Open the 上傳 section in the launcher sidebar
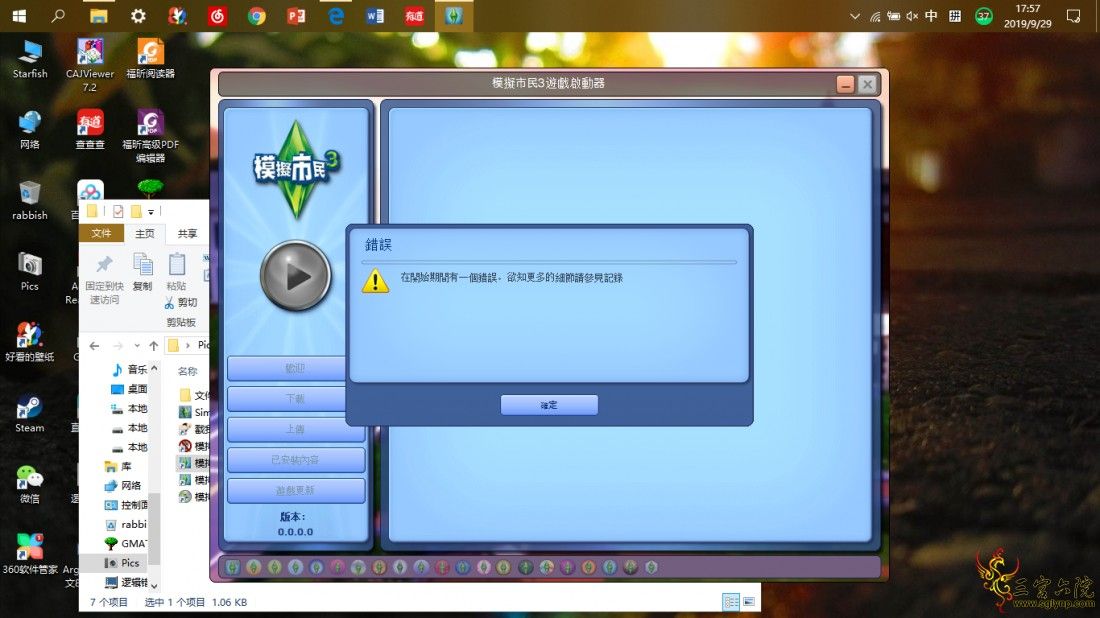 pos(295,429)
